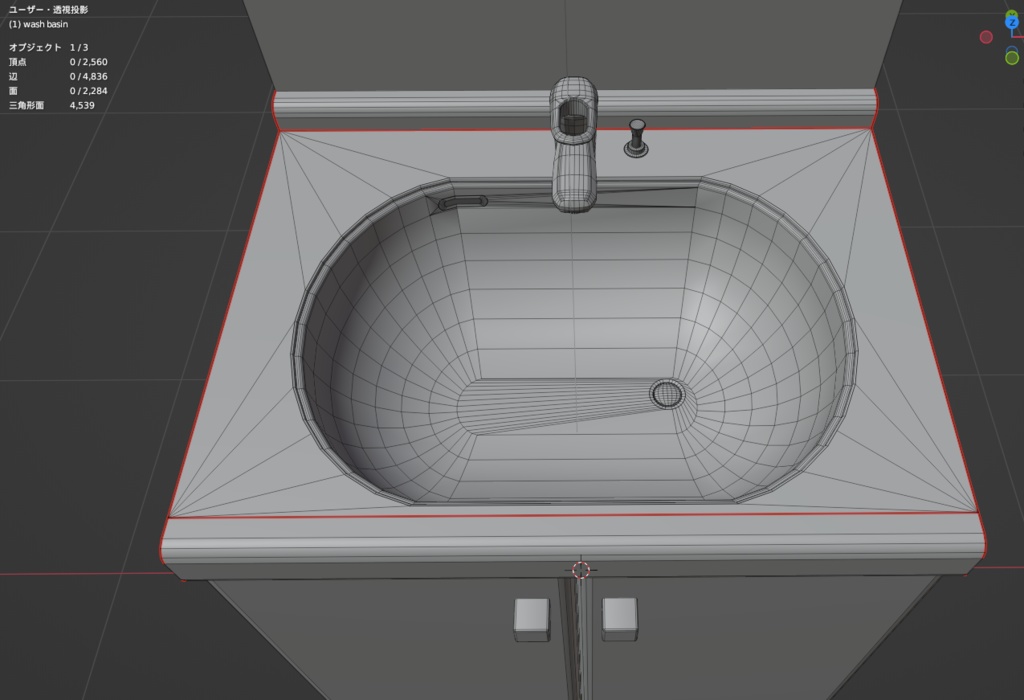Click the green negative axis ball above the Z handle
The image size is (1024, 700).
(1012, 13)
